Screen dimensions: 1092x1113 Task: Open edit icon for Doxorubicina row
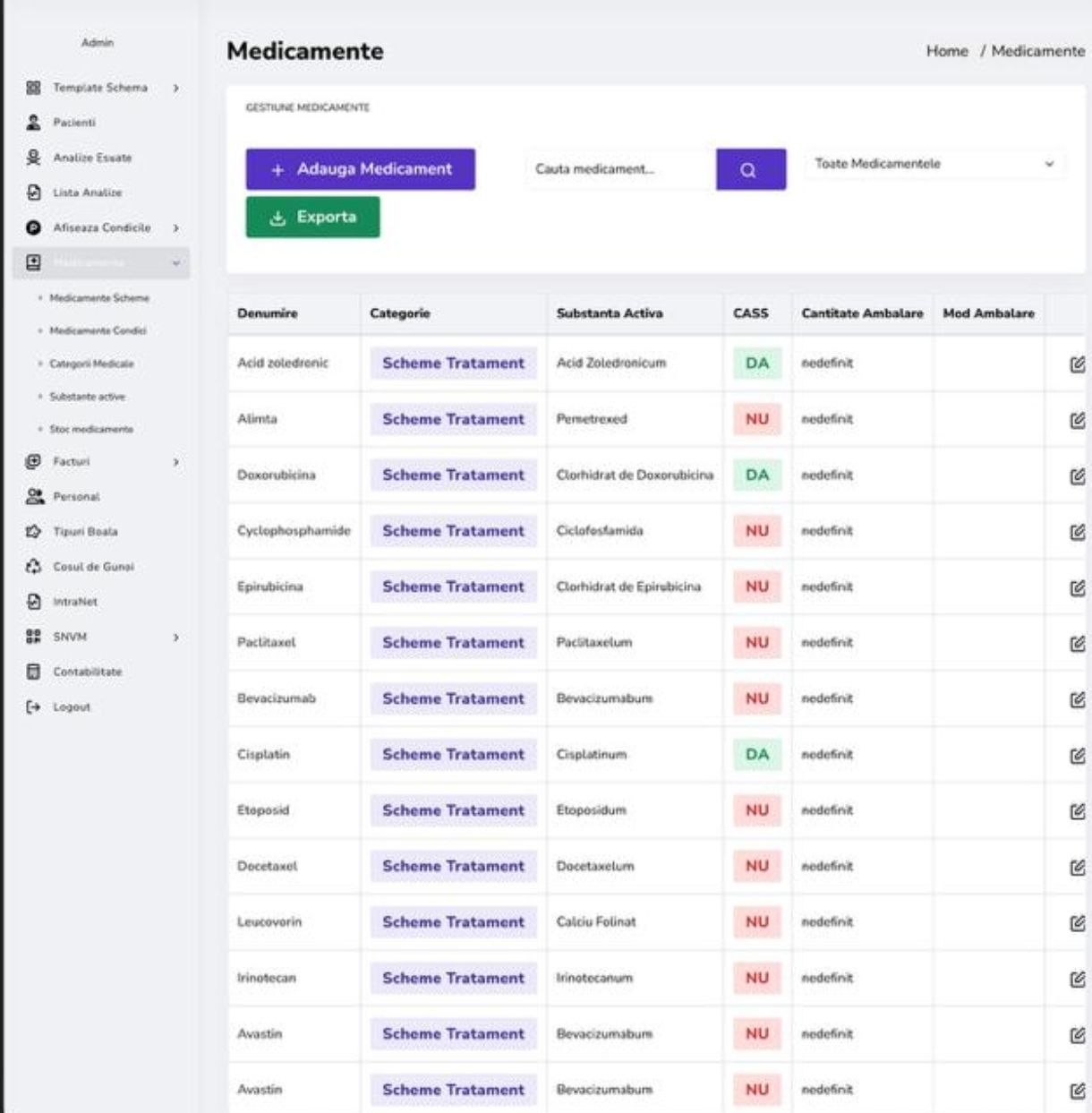[1077, 476]
